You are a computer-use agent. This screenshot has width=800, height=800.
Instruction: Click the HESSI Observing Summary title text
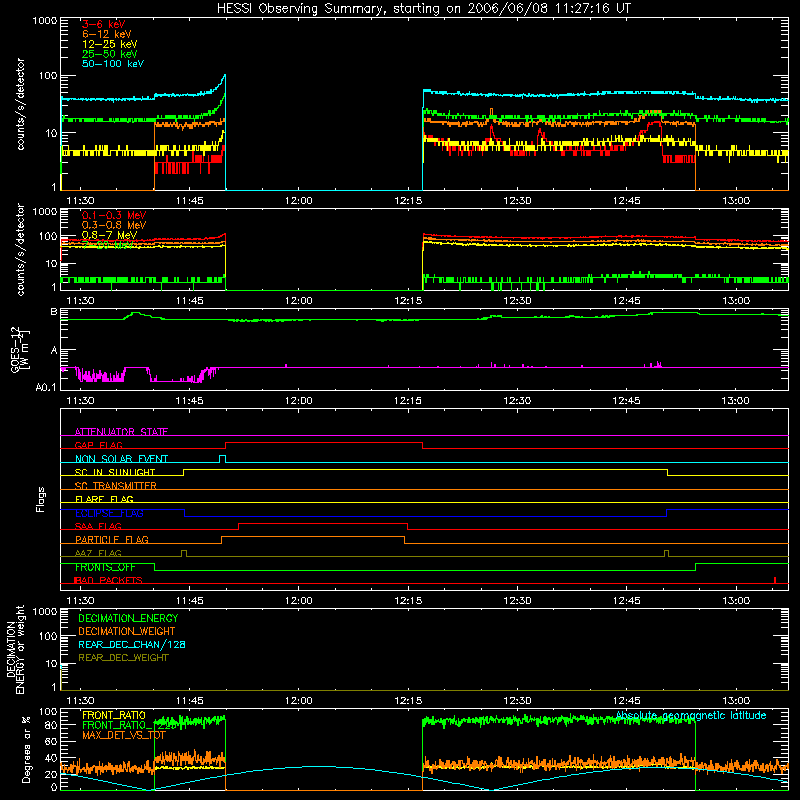point(424,9)
